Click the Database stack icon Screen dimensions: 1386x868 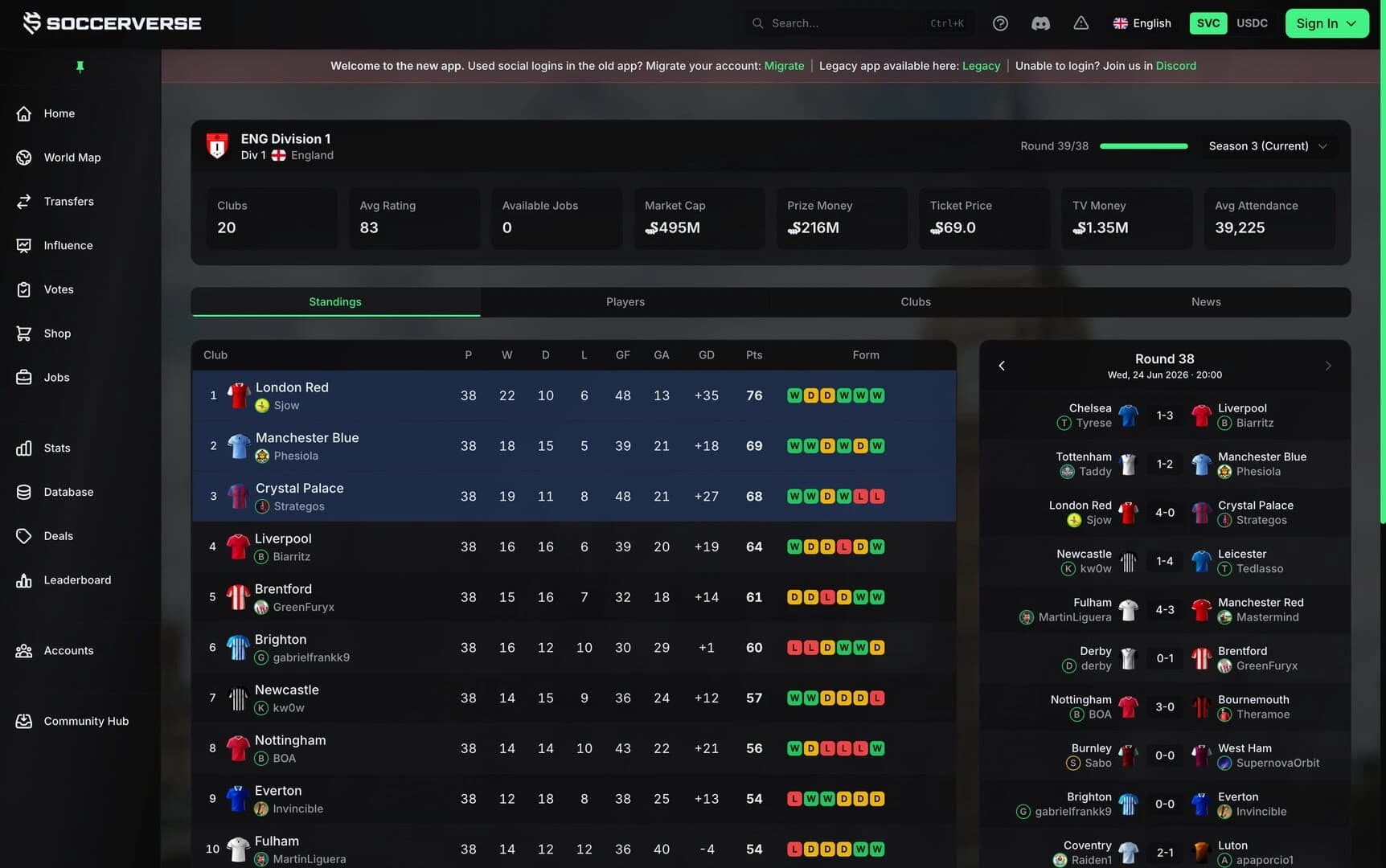(x=24, y=492)
